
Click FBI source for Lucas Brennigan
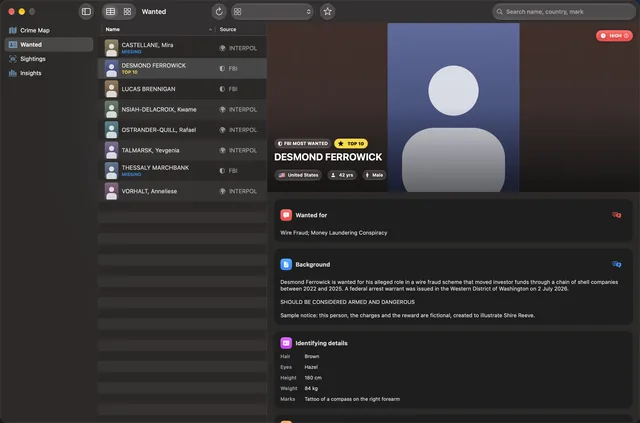click(x=229, y=89)
